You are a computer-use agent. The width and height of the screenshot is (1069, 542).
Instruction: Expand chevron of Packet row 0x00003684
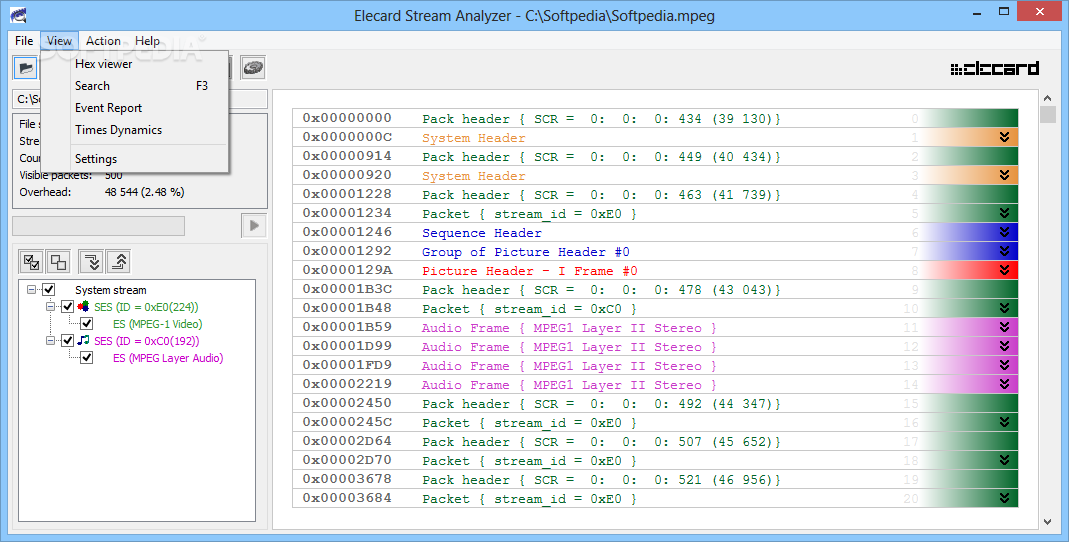(x=1004, y=499)
